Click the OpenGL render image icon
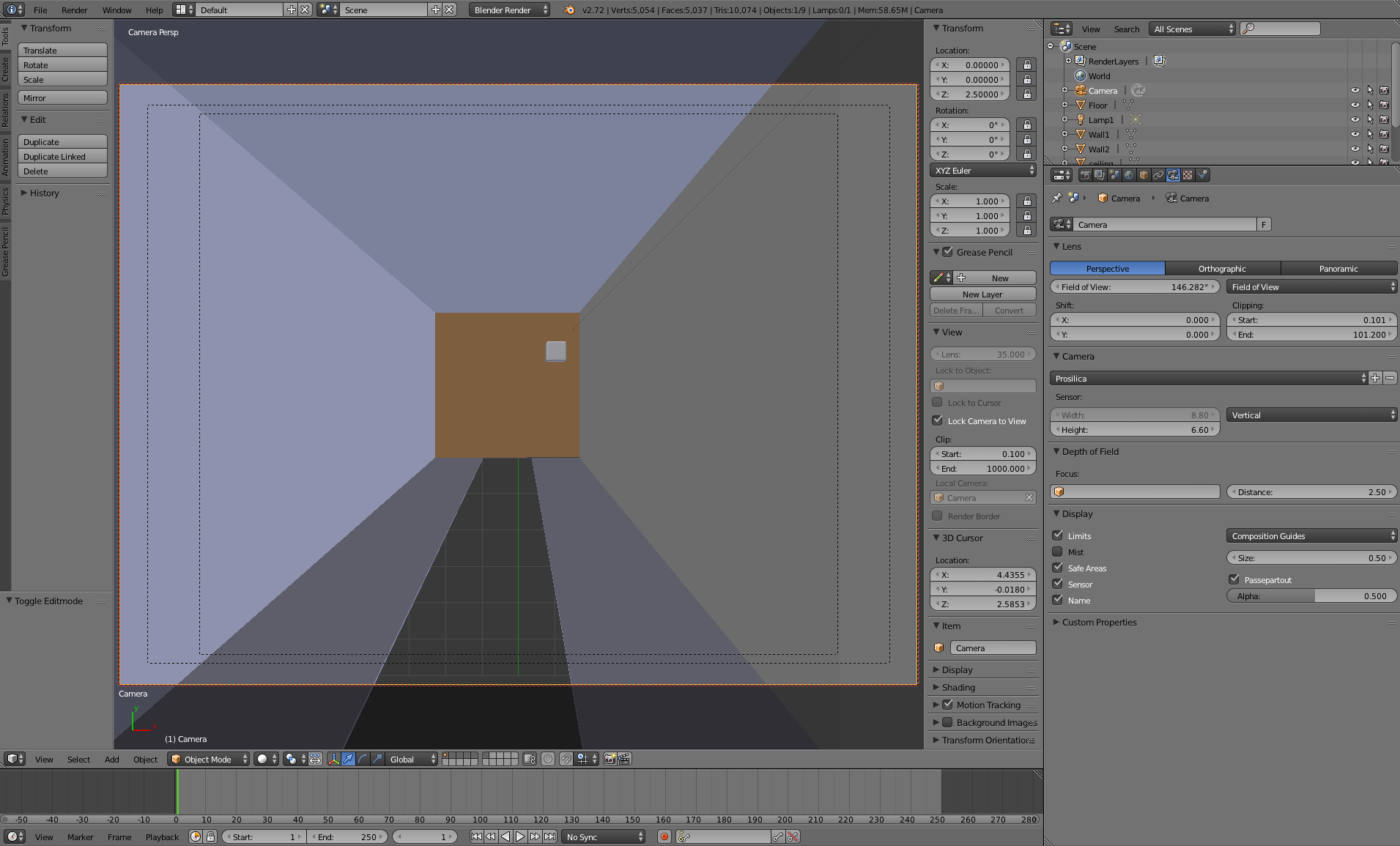Screen dimensions: 1400x846 pyautogui.click(x=610, y=759)
